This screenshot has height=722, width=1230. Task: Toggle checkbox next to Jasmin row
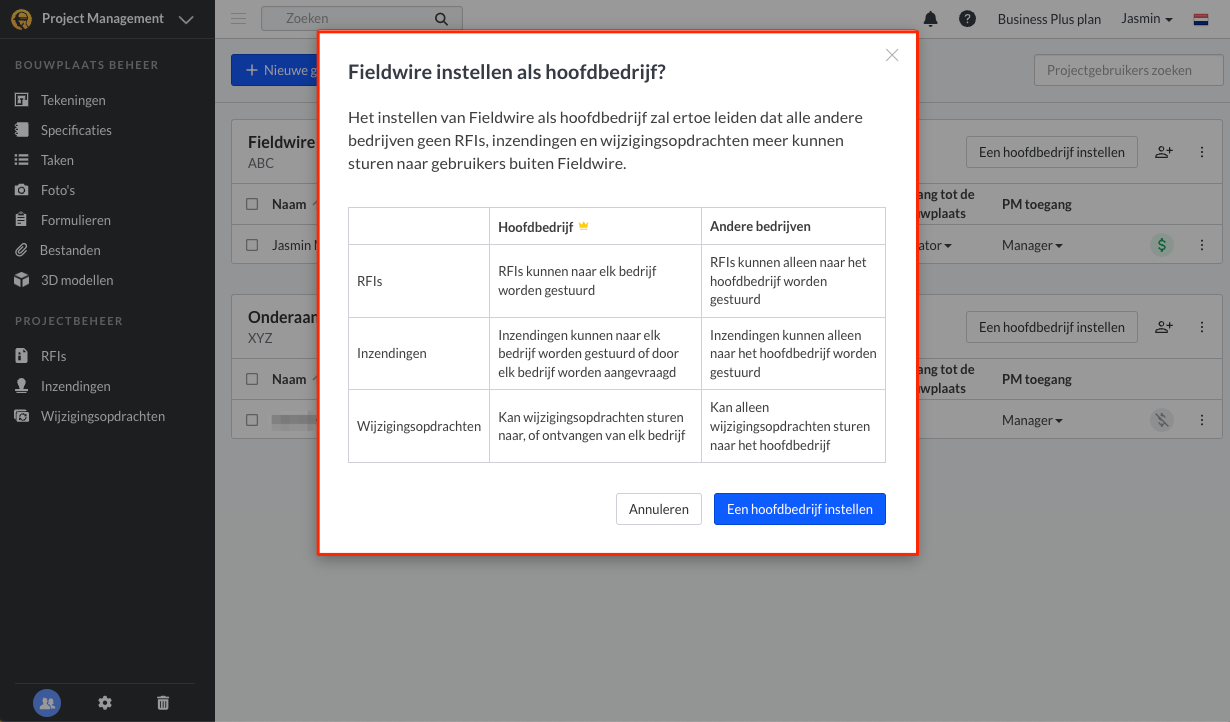coord(252,245)
